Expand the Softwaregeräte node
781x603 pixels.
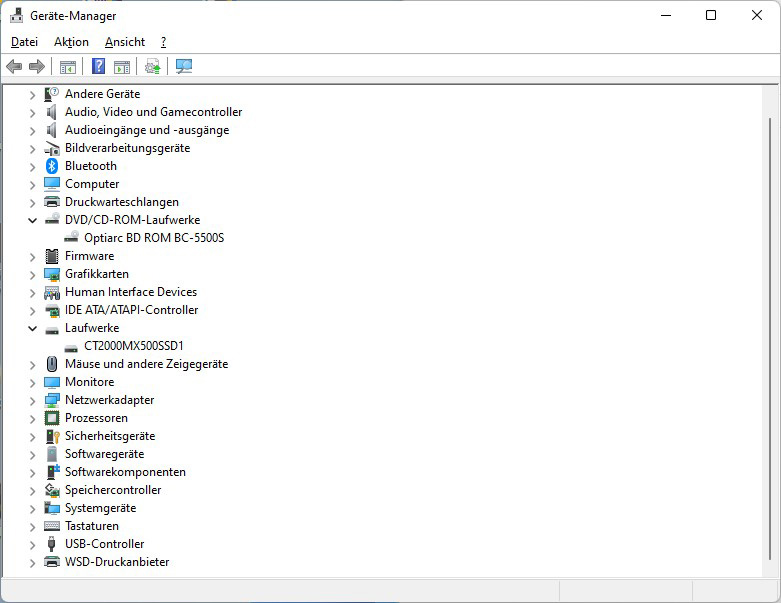(32, 455)
